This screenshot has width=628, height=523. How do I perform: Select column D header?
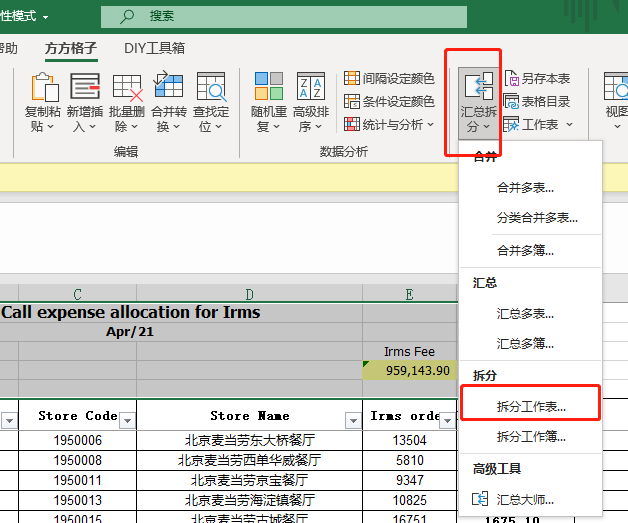pos(249,294)
